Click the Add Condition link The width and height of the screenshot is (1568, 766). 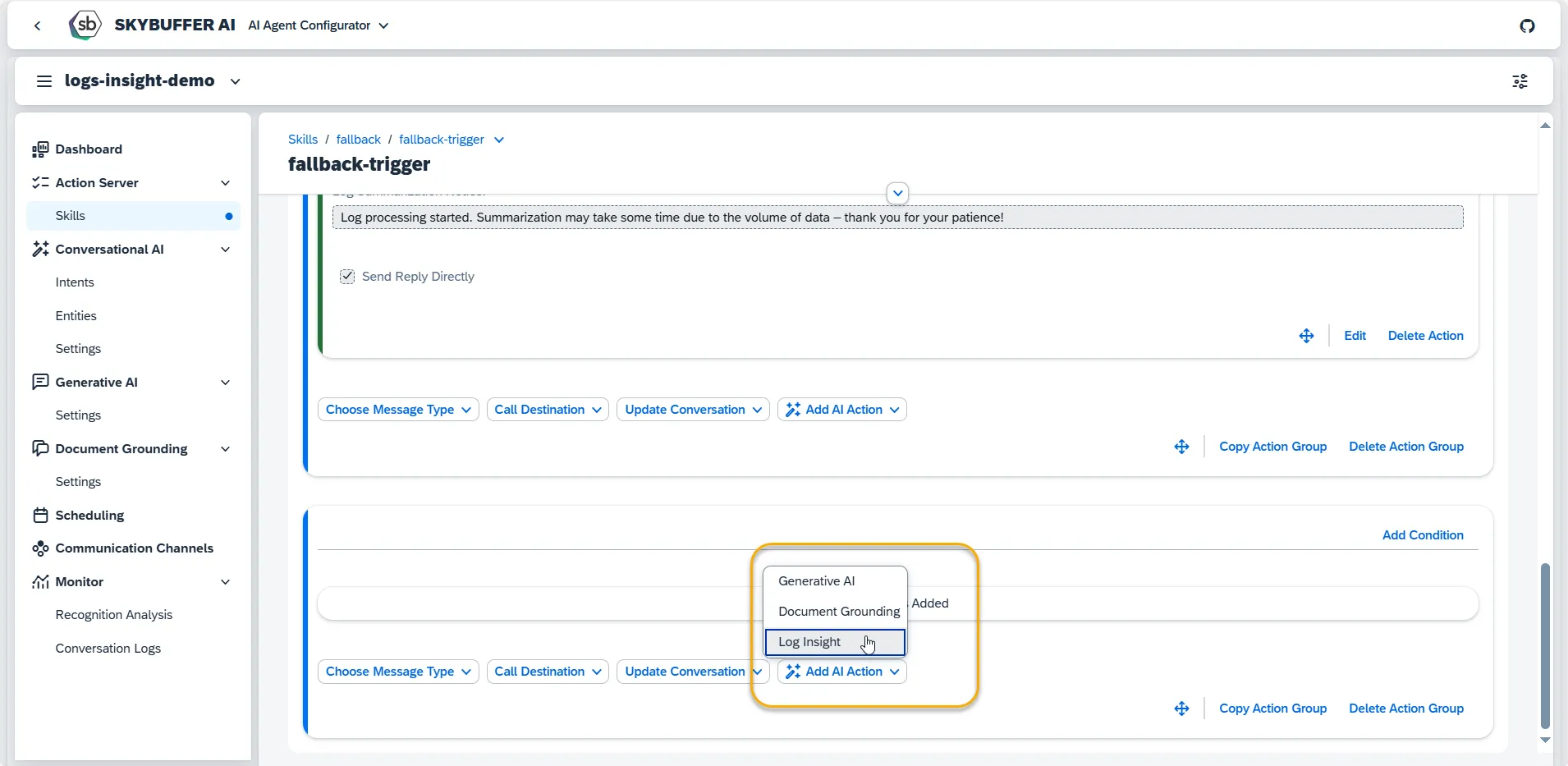pos(1423,535)
